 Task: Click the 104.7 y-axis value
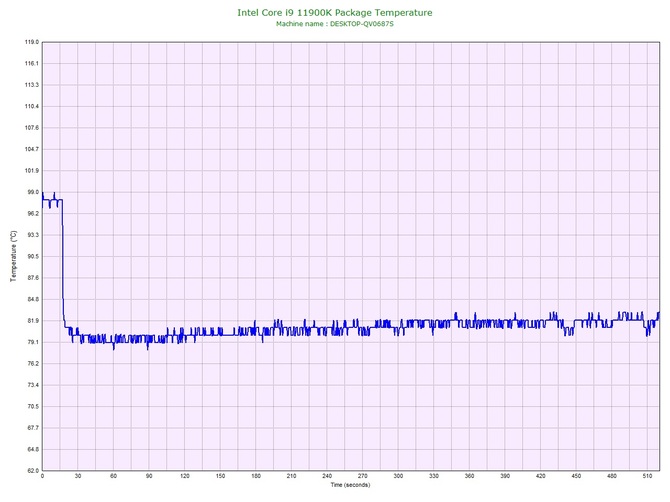pyautogui.click(x=32, y=150)
